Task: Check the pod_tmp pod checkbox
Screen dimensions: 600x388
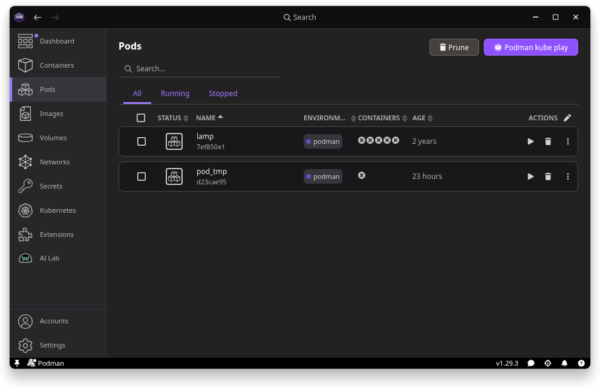Action: [x=141, y=176]
